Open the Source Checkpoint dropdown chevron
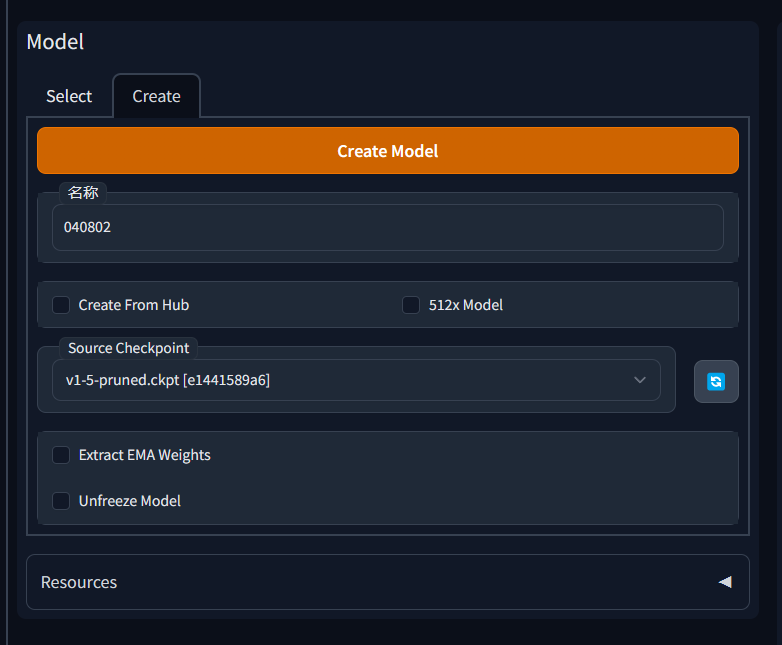The image size is (782, 645). [x=639, y=380]
